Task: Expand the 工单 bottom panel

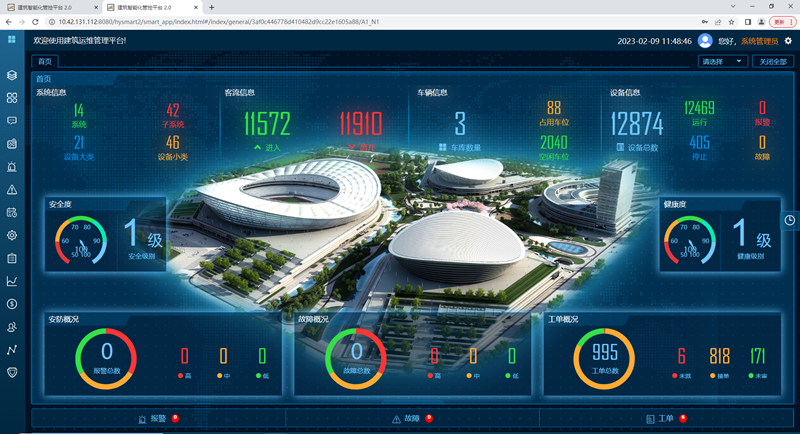Action: (x=665, y=418)
